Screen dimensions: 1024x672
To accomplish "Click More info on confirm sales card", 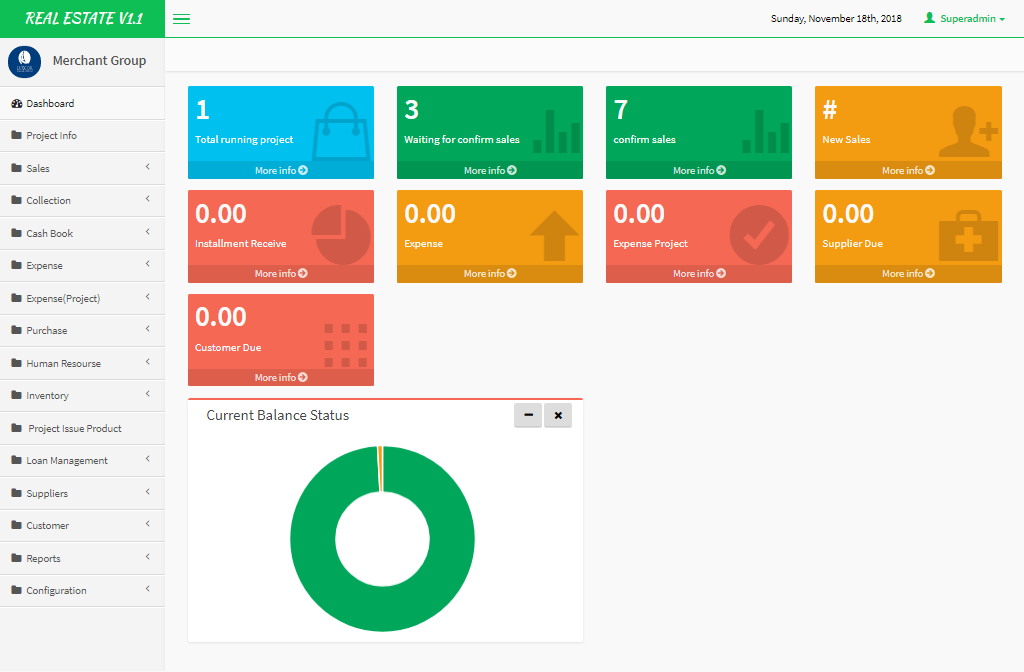I will coord(698,170).
